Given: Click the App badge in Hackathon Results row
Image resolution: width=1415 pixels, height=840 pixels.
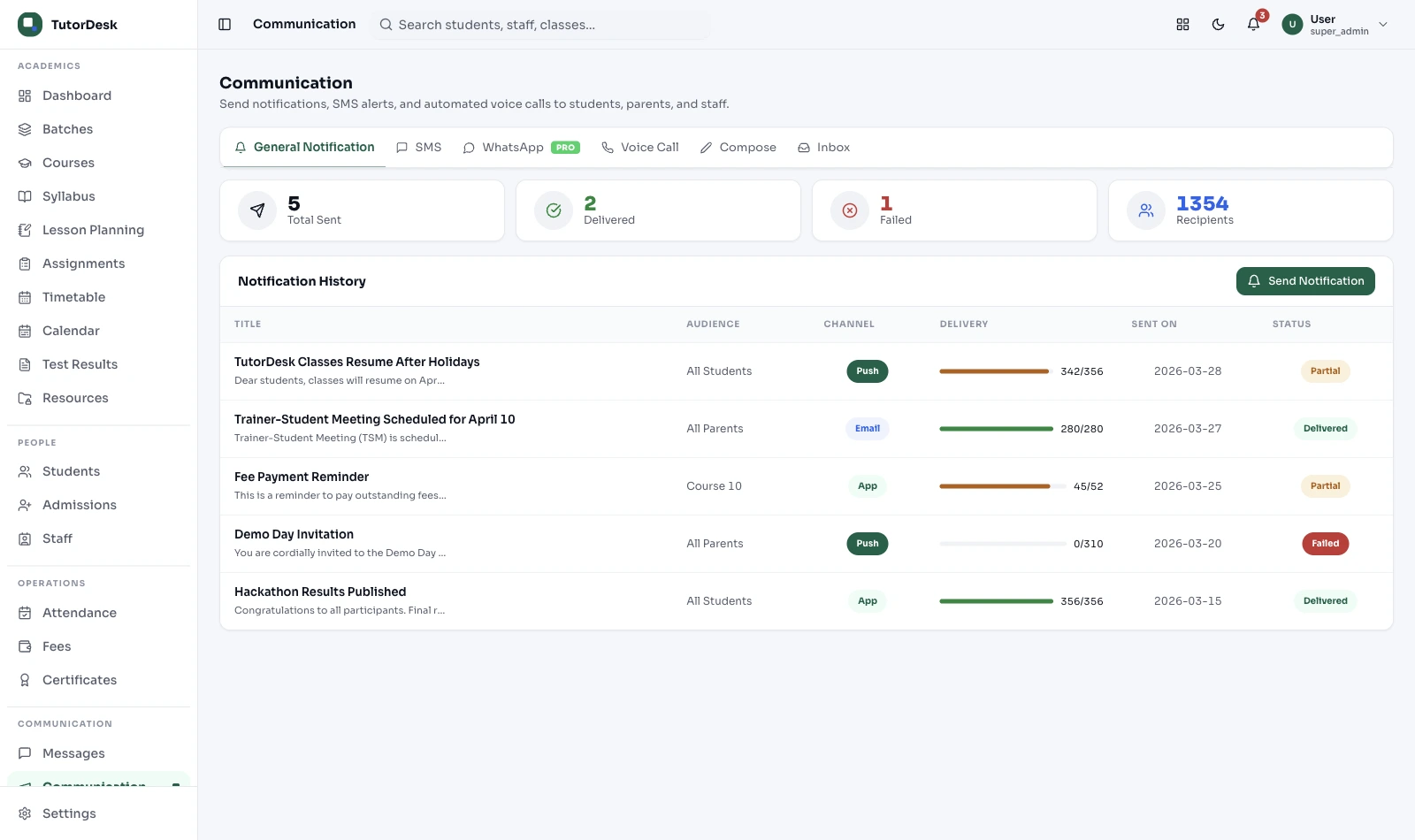Looking at the screenshot, I should point(868,601).
